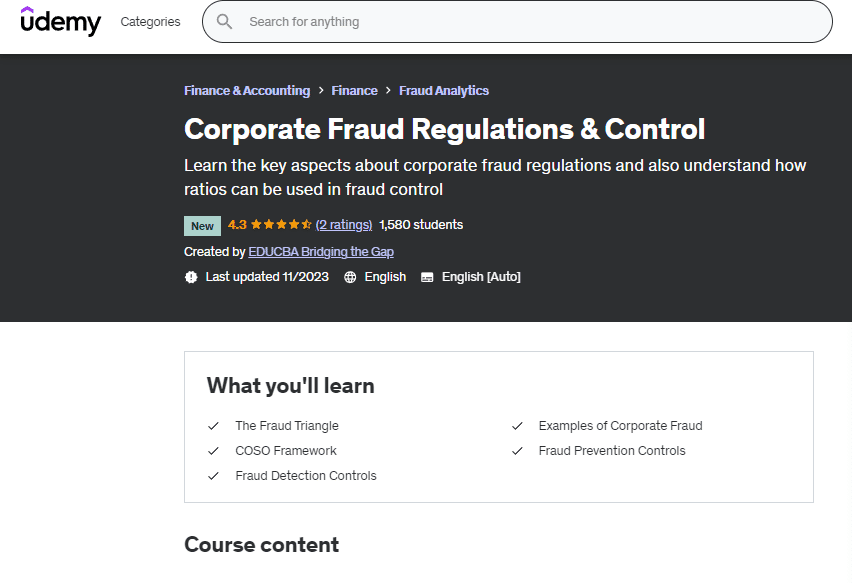Click the checkmark beside Fraud Prevention Controls
Screen dimensions: 852x583
pos(517,451)
